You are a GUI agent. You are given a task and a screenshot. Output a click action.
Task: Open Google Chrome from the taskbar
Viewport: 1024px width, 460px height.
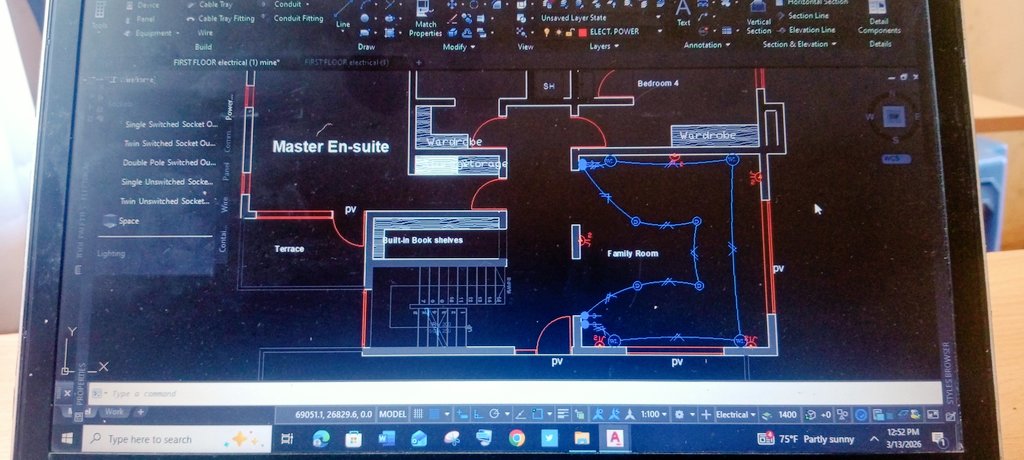tap(517, 438)
